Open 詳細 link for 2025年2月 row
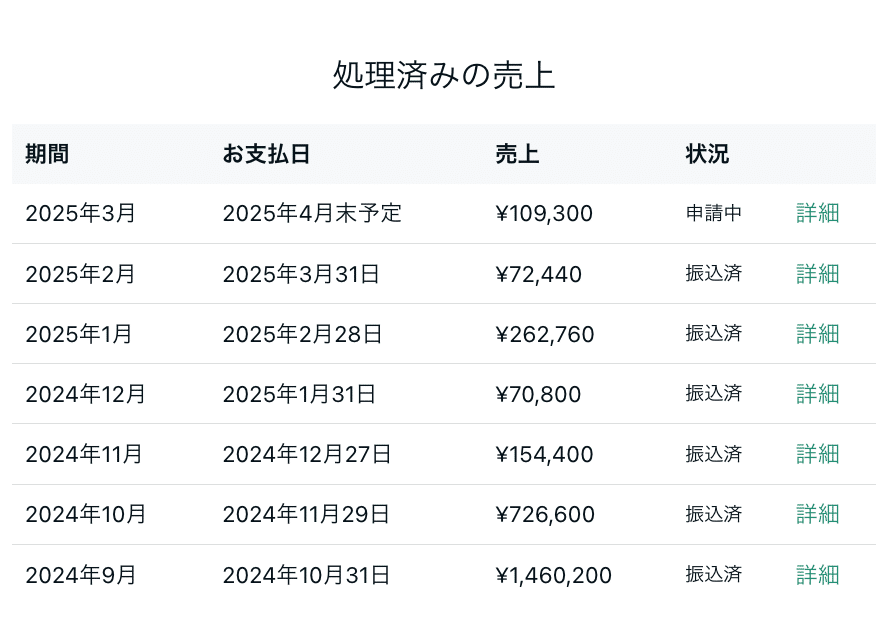Viewport: 884px width, 624px height. coord(817,274)
